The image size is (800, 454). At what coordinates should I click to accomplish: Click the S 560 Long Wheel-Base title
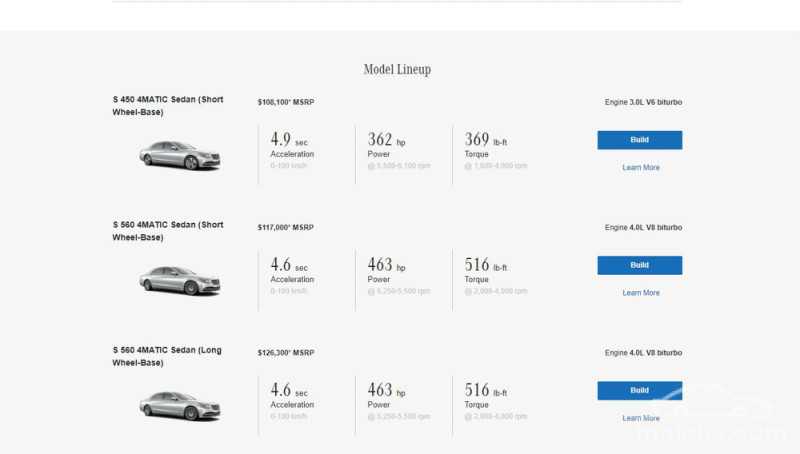[x=167, y=356]
